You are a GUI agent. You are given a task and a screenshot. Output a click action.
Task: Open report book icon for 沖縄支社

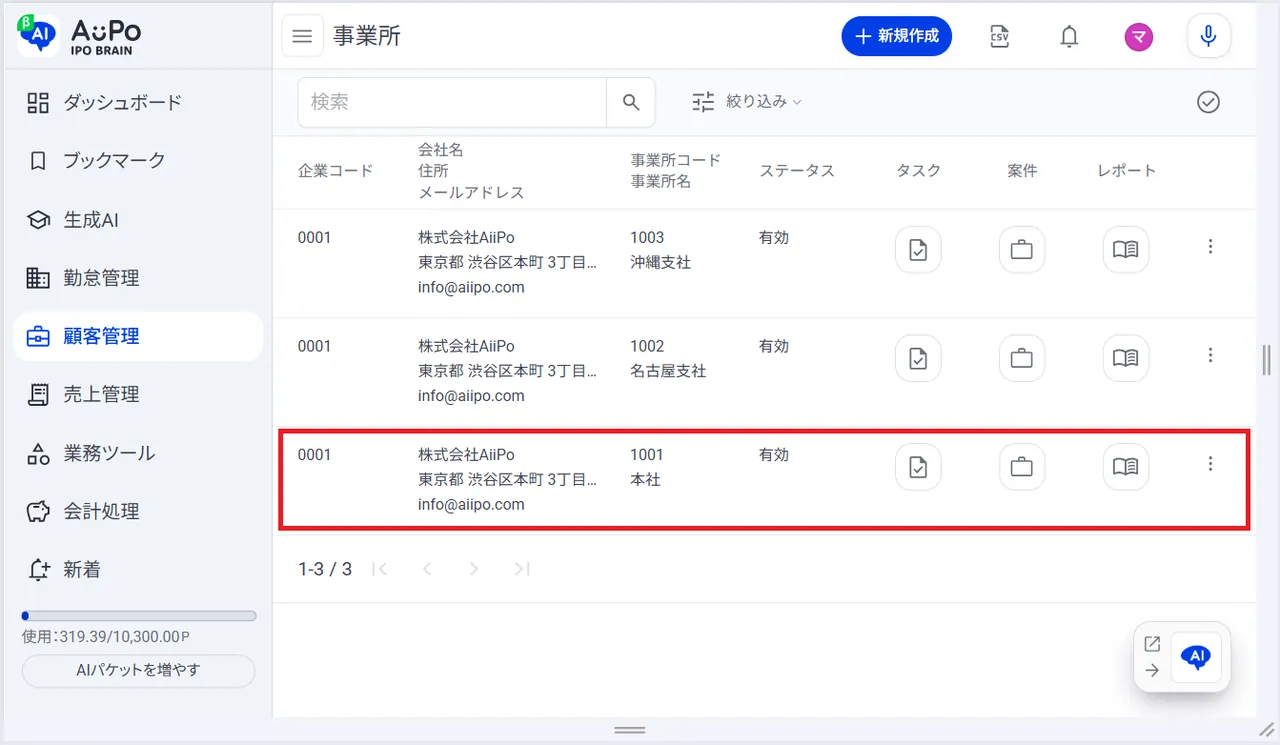click(x=1126, y=250)
